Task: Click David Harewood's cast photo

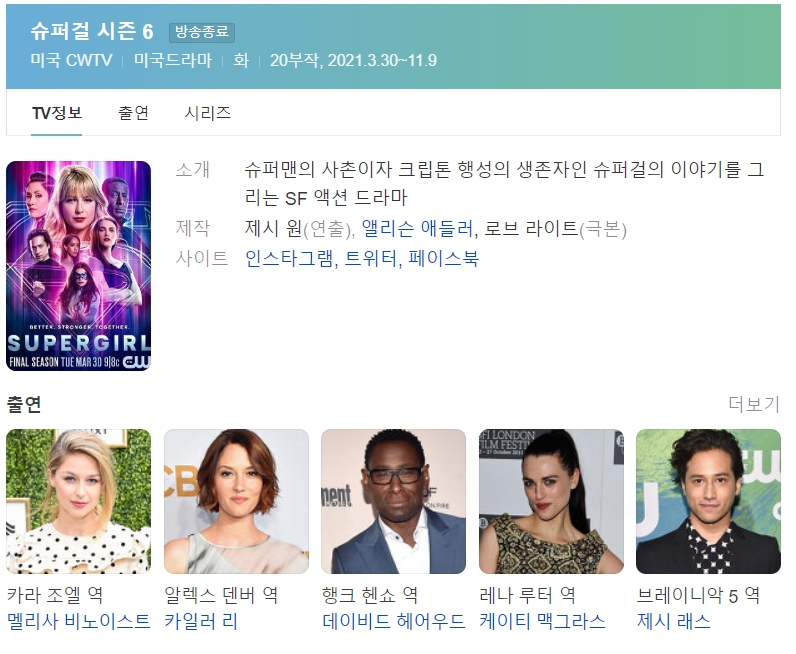Action: coord(393,501)
